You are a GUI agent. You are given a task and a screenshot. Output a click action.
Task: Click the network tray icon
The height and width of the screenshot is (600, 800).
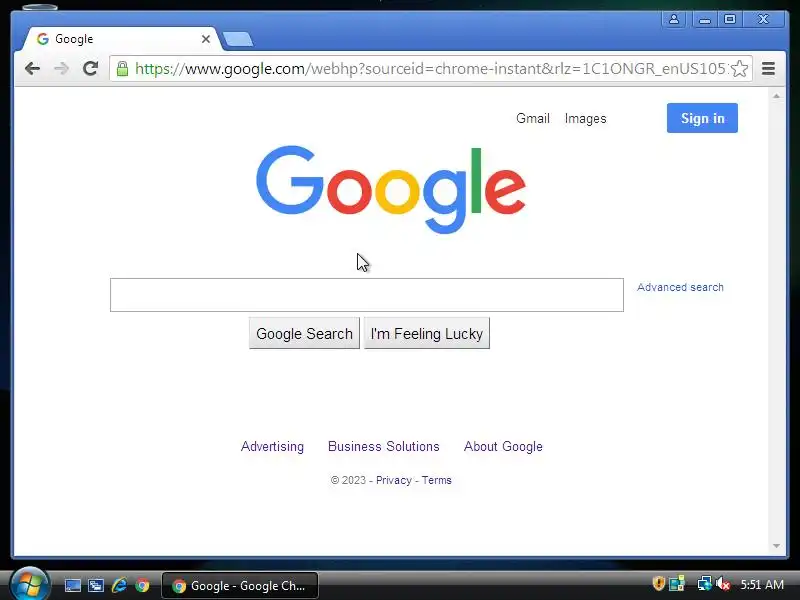(705, 583)
